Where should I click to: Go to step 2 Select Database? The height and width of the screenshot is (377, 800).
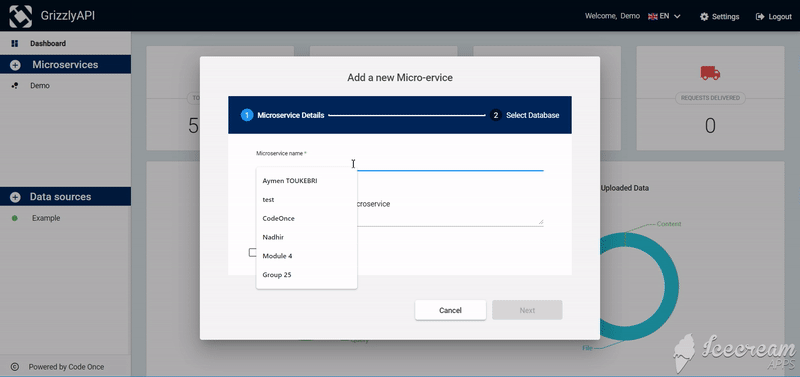(524, 115)
